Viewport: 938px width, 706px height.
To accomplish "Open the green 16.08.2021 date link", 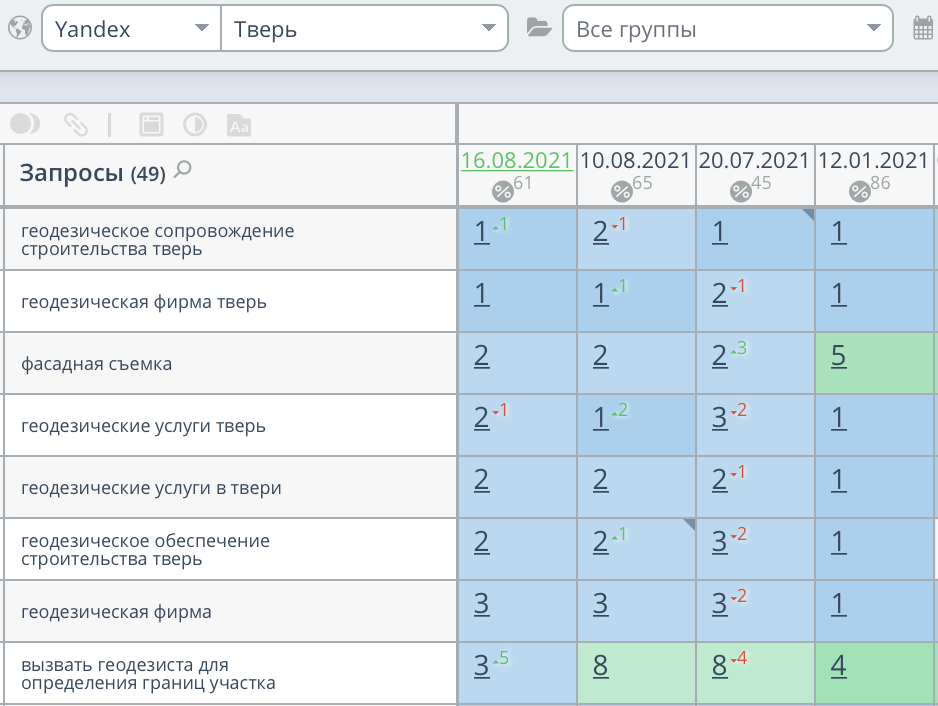I will pyautogui.click(x=516, y=160).
